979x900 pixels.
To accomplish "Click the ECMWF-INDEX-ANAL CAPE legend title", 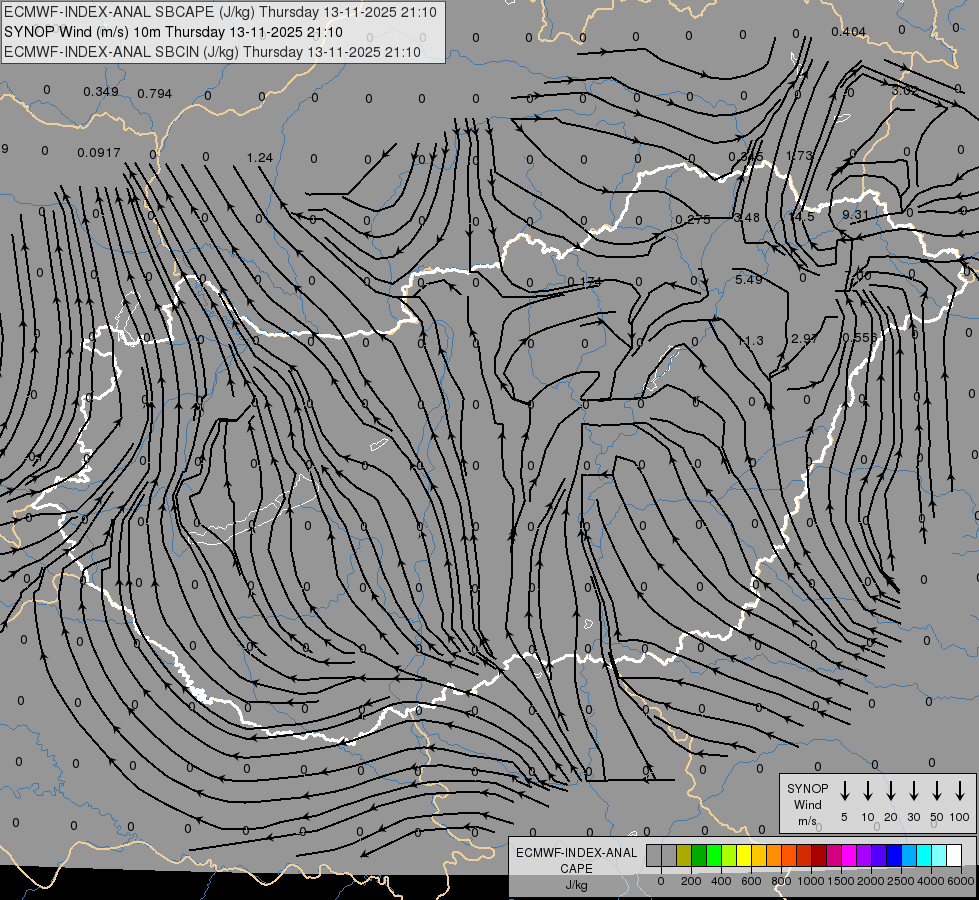I will [576, 861].
